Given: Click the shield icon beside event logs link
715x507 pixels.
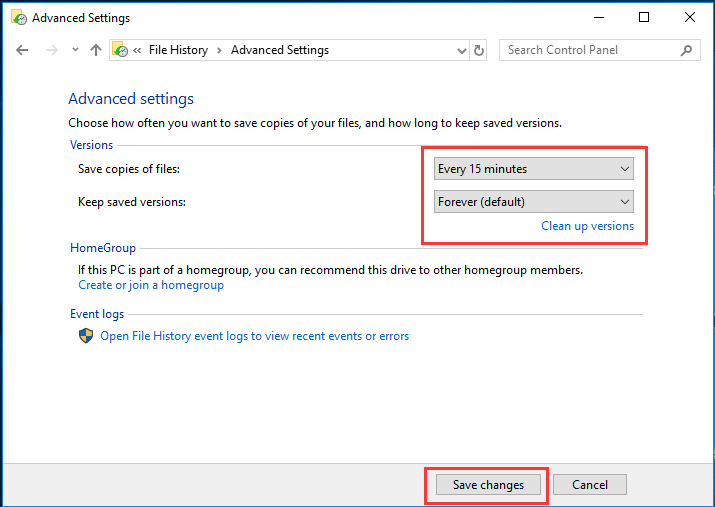Looking at the screenshot, I should click(86, 336).
